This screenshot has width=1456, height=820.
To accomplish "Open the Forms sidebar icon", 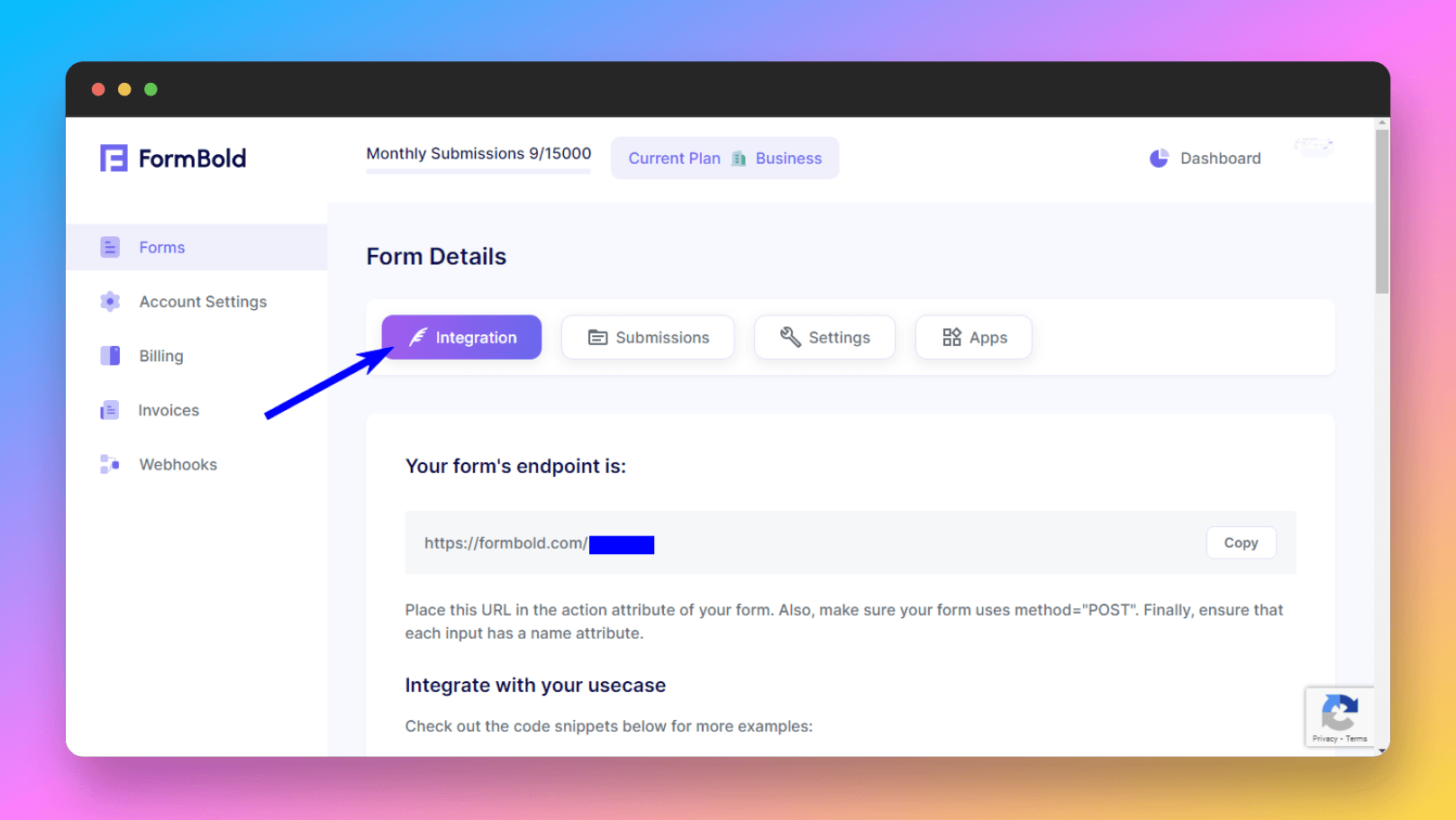I will tap(110, 247).
